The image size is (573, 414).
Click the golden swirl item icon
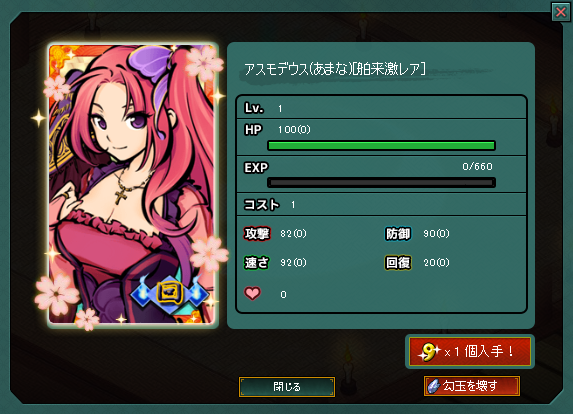[429, 352]
